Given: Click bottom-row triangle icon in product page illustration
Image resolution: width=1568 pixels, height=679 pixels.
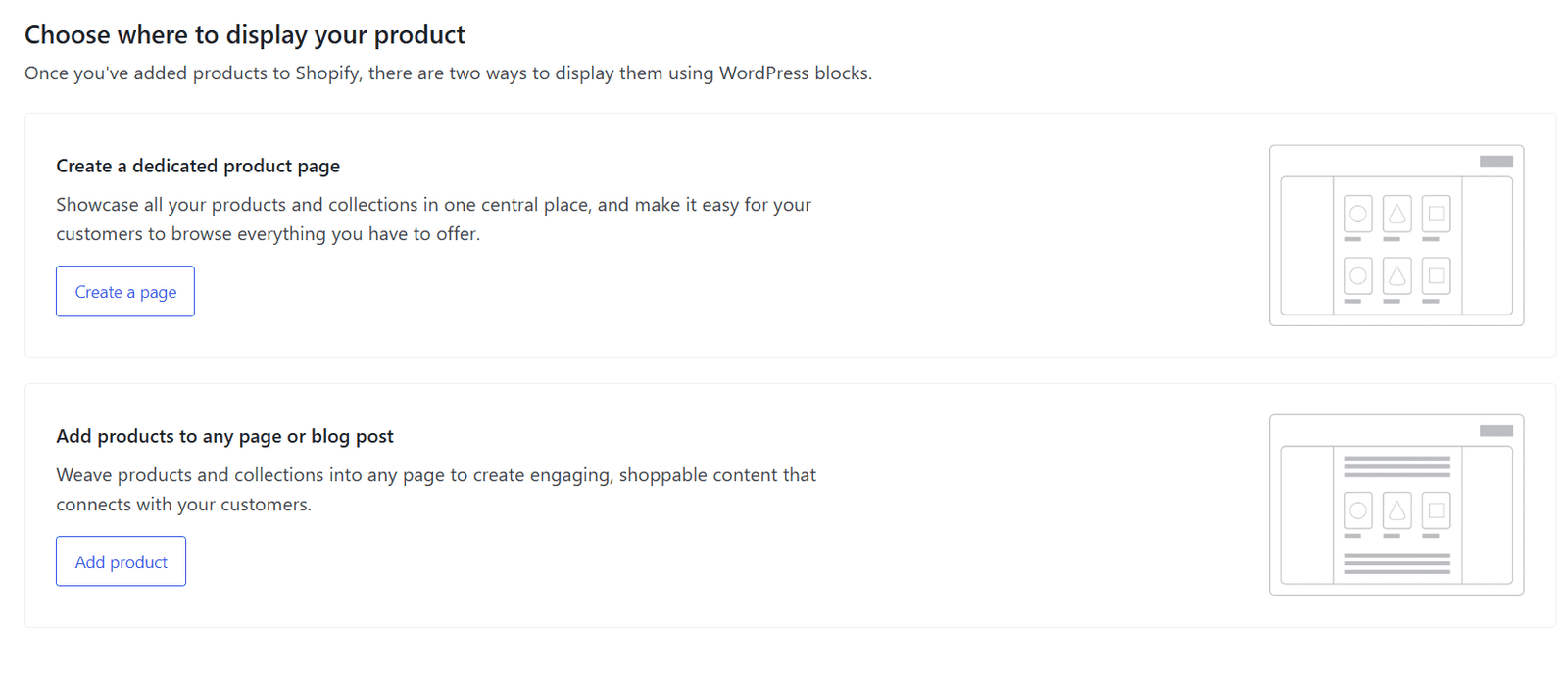Looking at the screenshot, I should point(1397,276).
